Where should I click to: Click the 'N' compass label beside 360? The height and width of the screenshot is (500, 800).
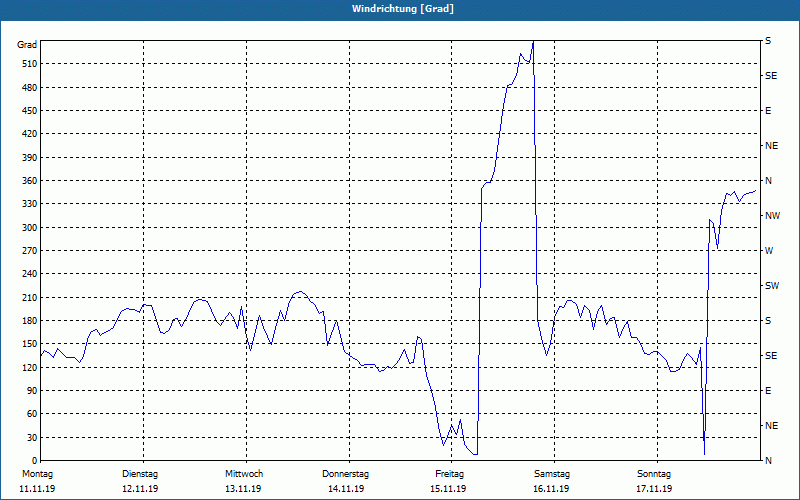point(768,181)
